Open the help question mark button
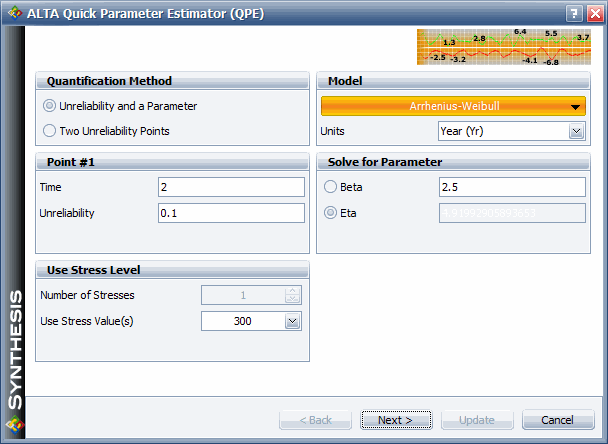 (x=574, y=14)
